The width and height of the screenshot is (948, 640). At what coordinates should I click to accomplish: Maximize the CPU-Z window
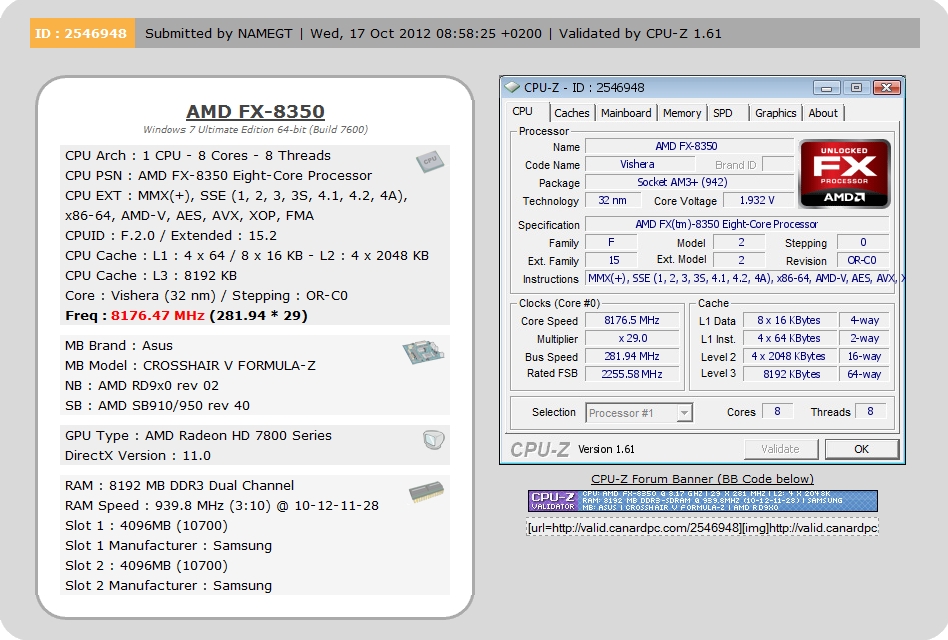856,88
